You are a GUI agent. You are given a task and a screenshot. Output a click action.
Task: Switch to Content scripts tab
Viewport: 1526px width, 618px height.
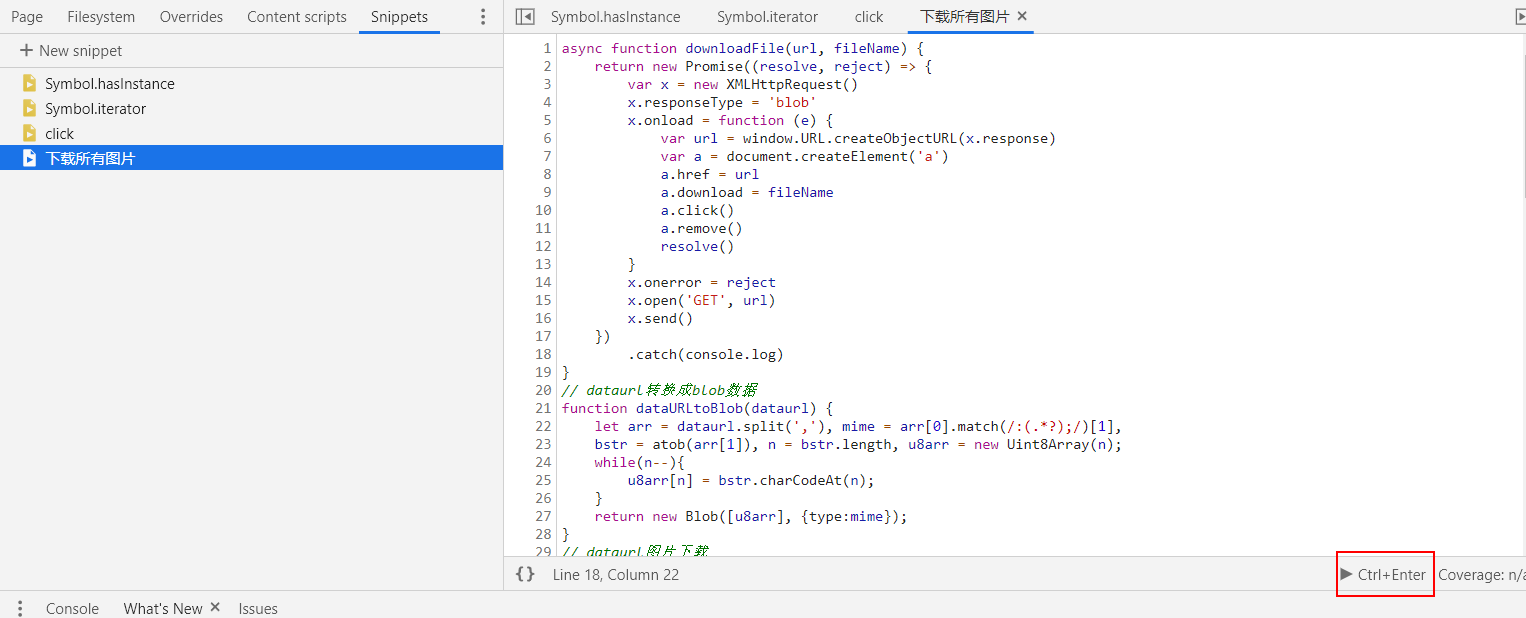[297, 17]
